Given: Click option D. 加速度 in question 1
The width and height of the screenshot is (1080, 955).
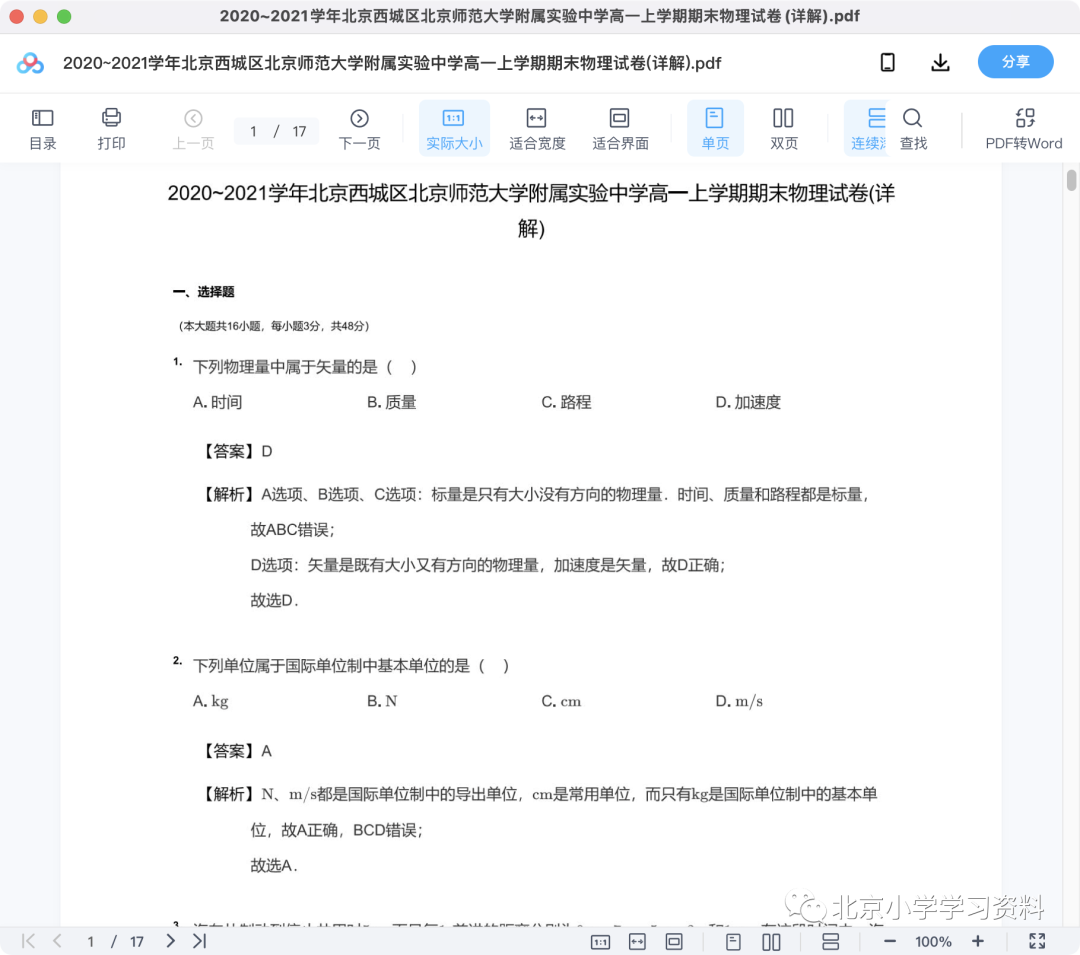Looking at the screenshot, I should click(748, 402).
